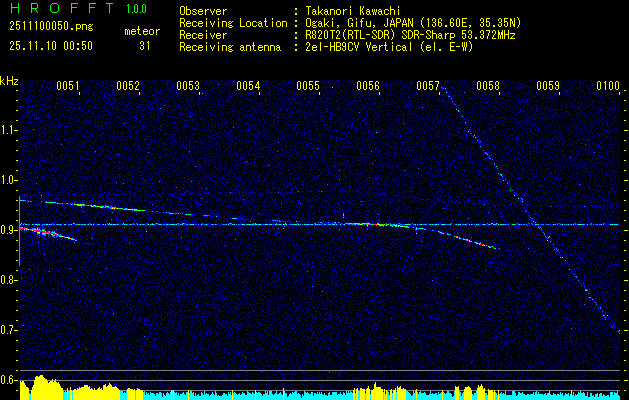Click the 0059 time marker
The width and height of the screenshot is (629, 400).
548,85
